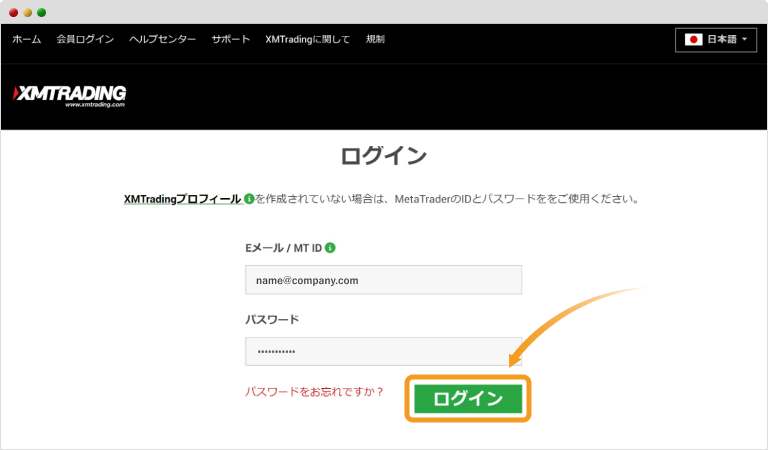Go to ホーム in the navigation bar
This screenshot has width=768, height=450.
pos(26,39)
